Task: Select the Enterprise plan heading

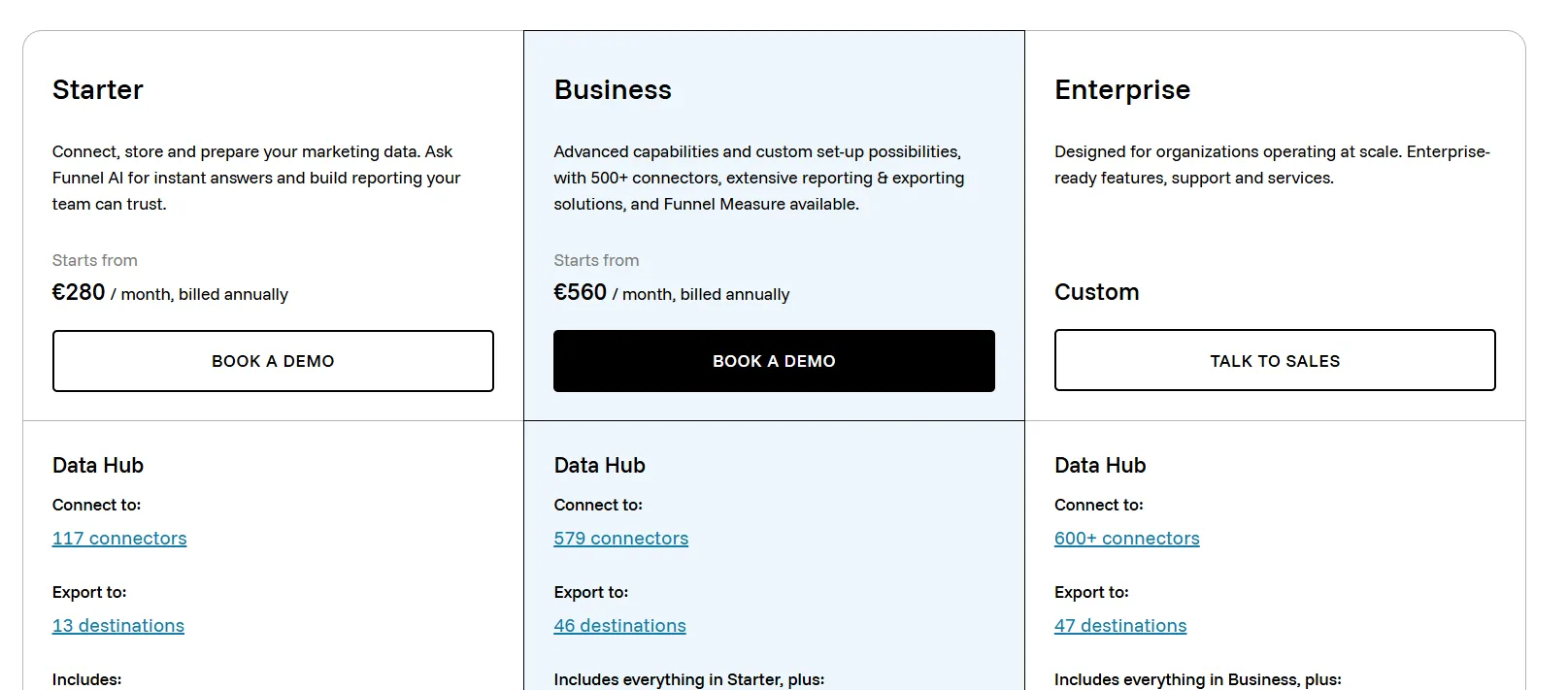Action: tap(1122, 90)
